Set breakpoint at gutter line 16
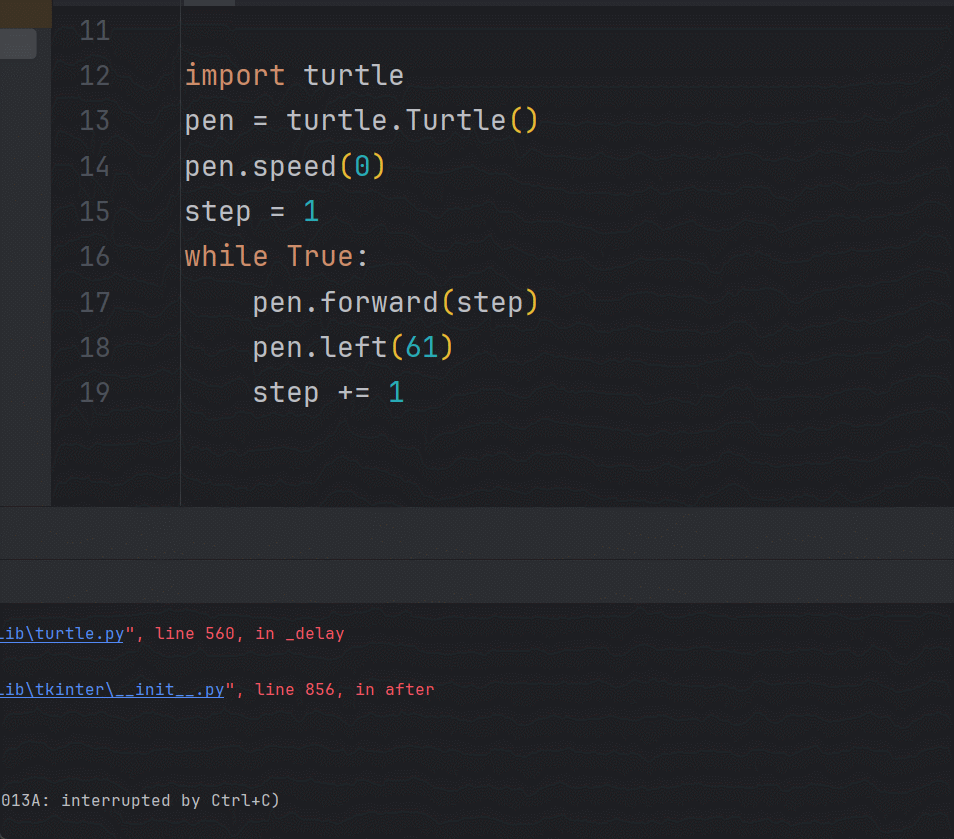This screenshot has height=839, width=954. pos(94,256)
